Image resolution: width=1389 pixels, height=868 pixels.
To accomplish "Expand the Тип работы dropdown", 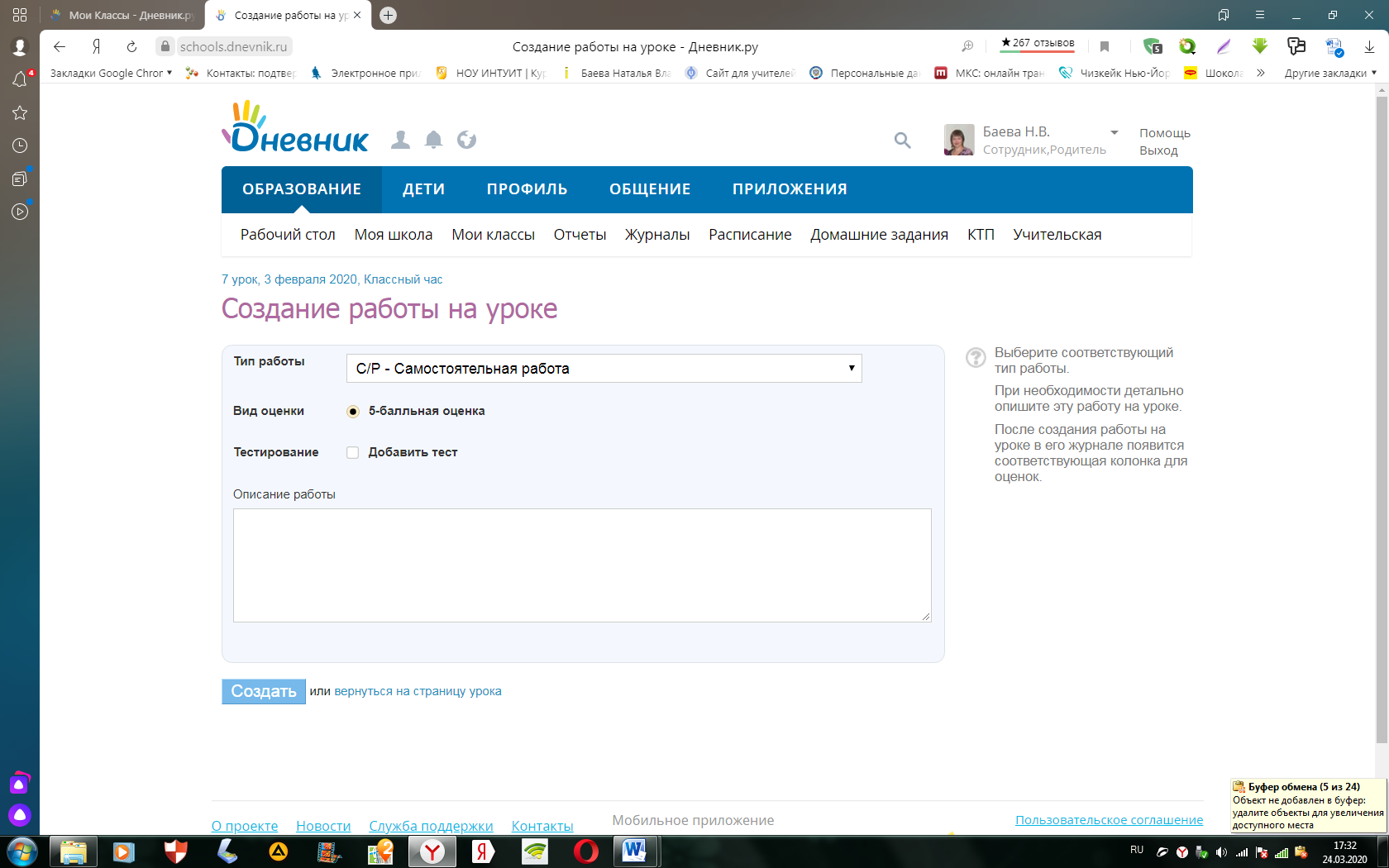I will [604, 369].
